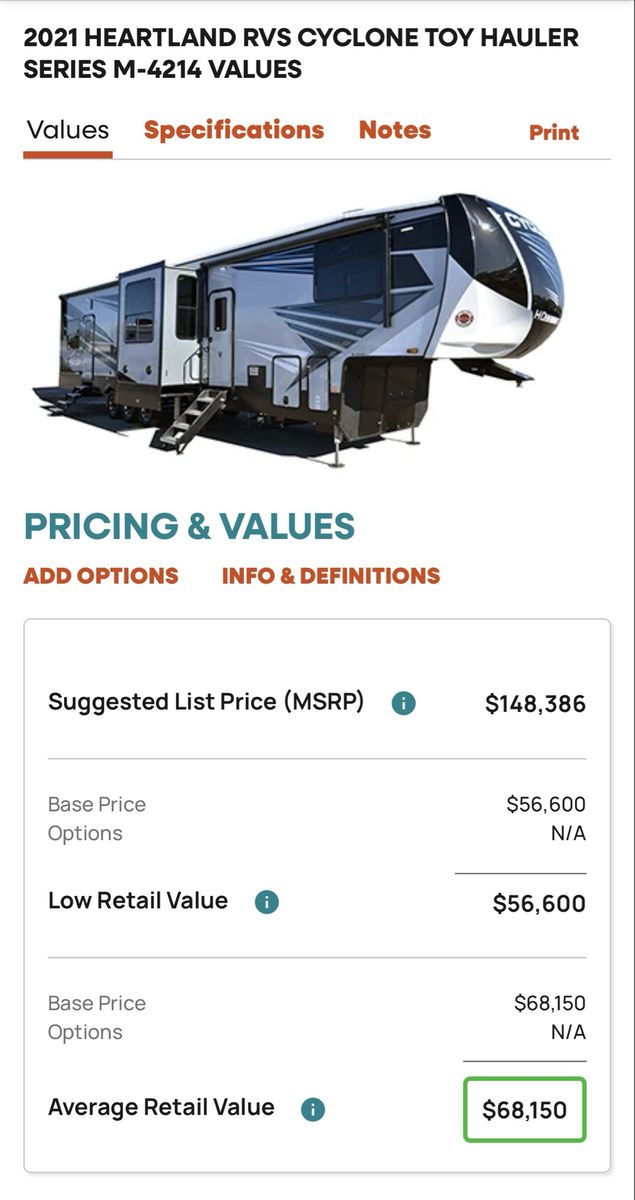Click the info icon next to Average Retail Value
This screenshot has height=1200, width=635.
313,1109
